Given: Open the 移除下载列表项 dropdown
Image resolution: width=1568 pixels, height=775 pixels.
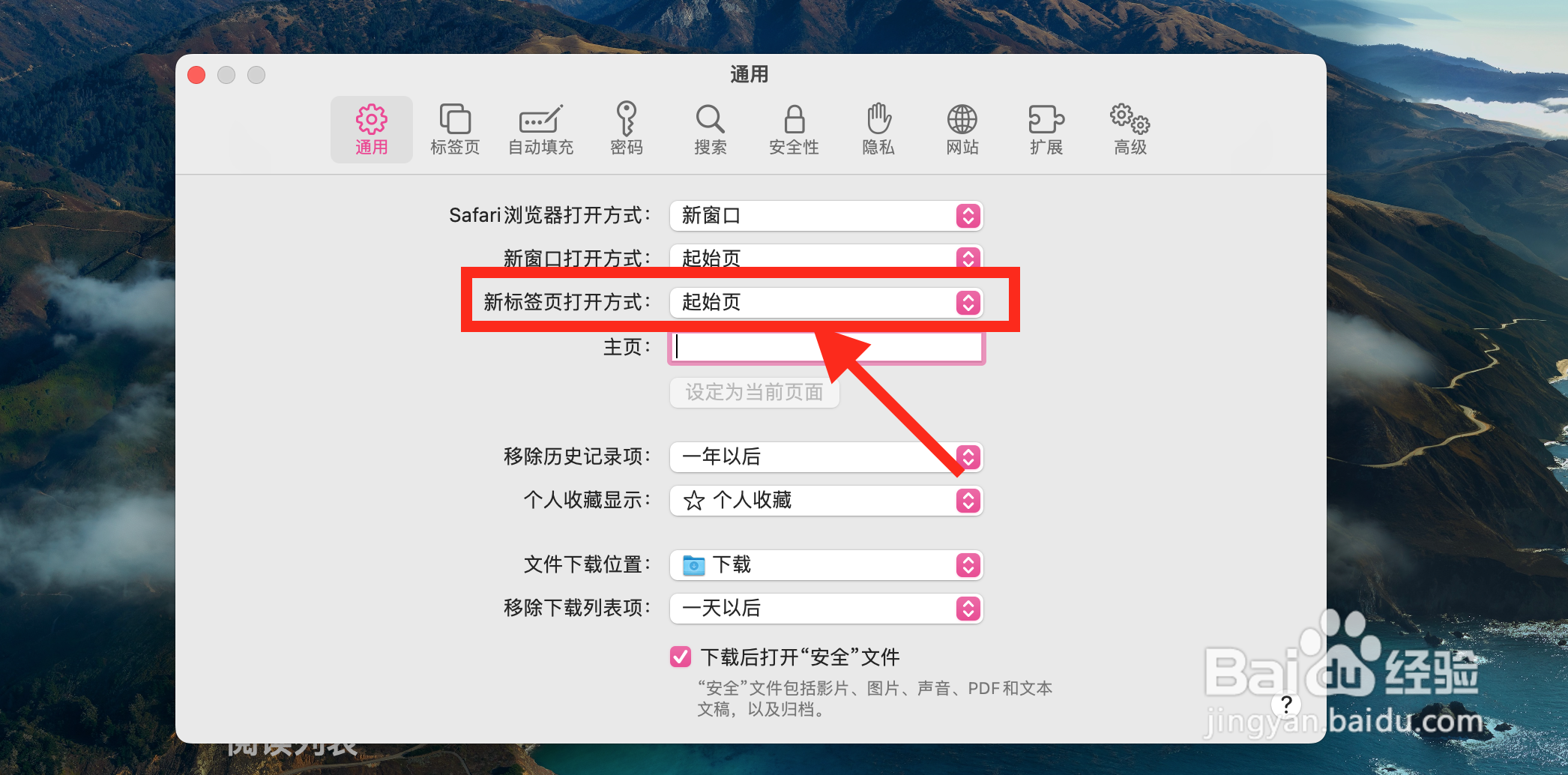Looking at the screenshot, I should 826,609.
